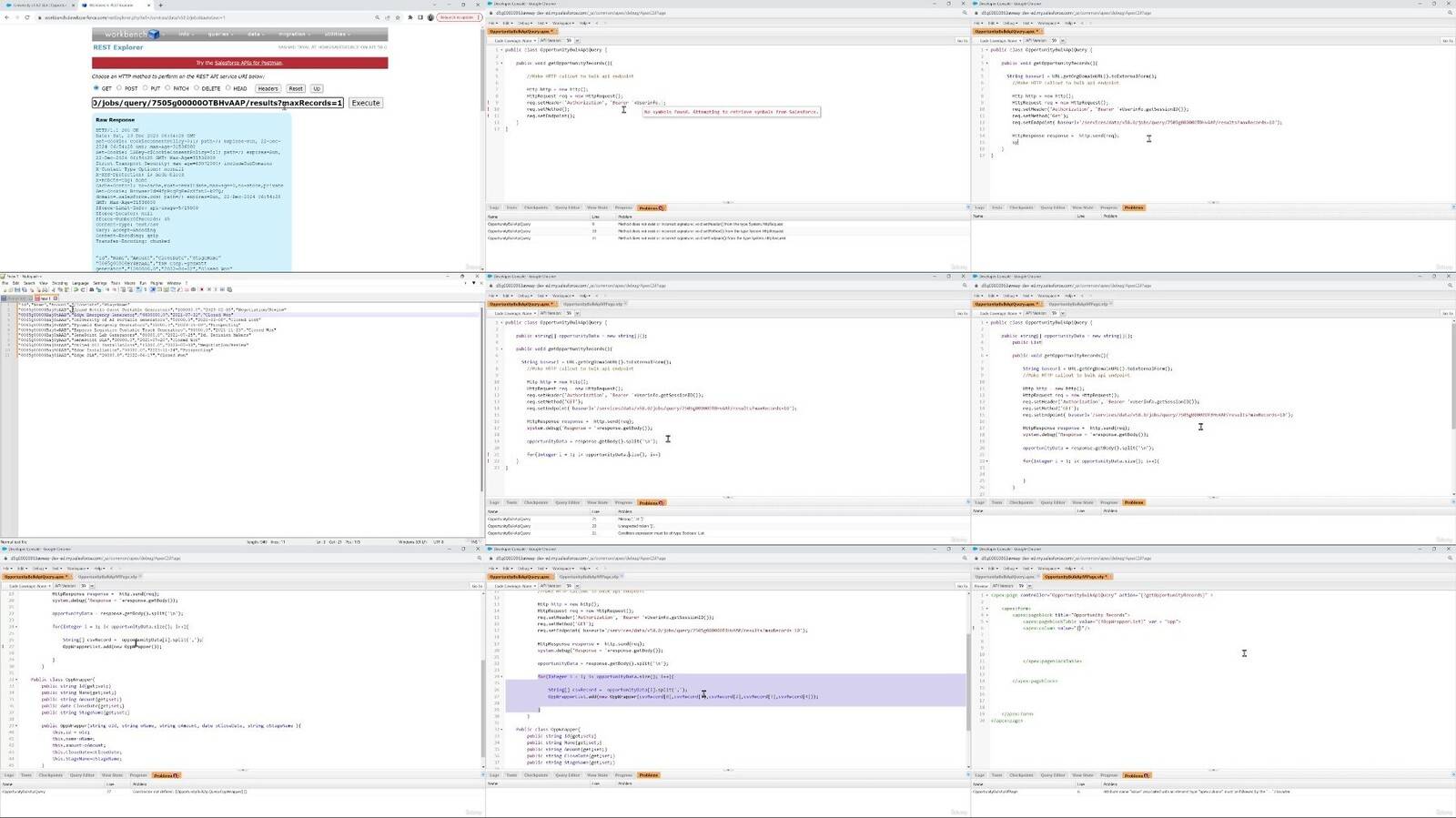Open Code Coverage dropdown in 'No symbols found' console
The image size is (1456, 818).
pos(514,41)
